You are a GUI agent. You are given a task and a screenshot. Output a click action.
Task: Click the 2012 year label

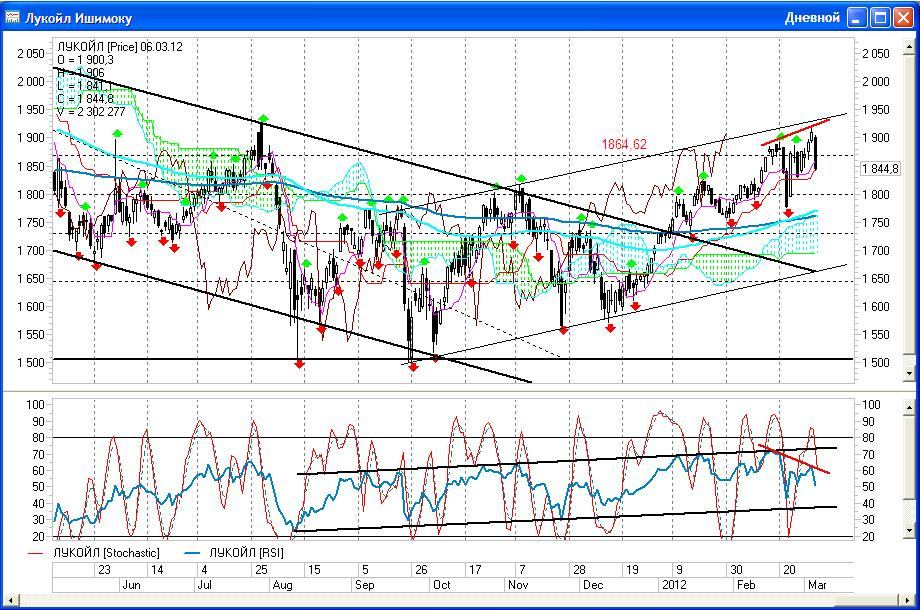click(674, 585)
